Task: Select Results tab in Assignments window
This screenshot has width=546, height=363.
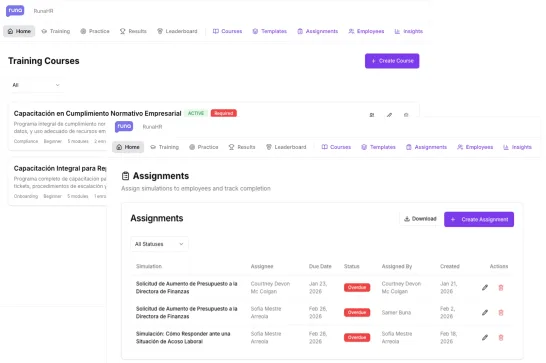Action: point(242,147)
